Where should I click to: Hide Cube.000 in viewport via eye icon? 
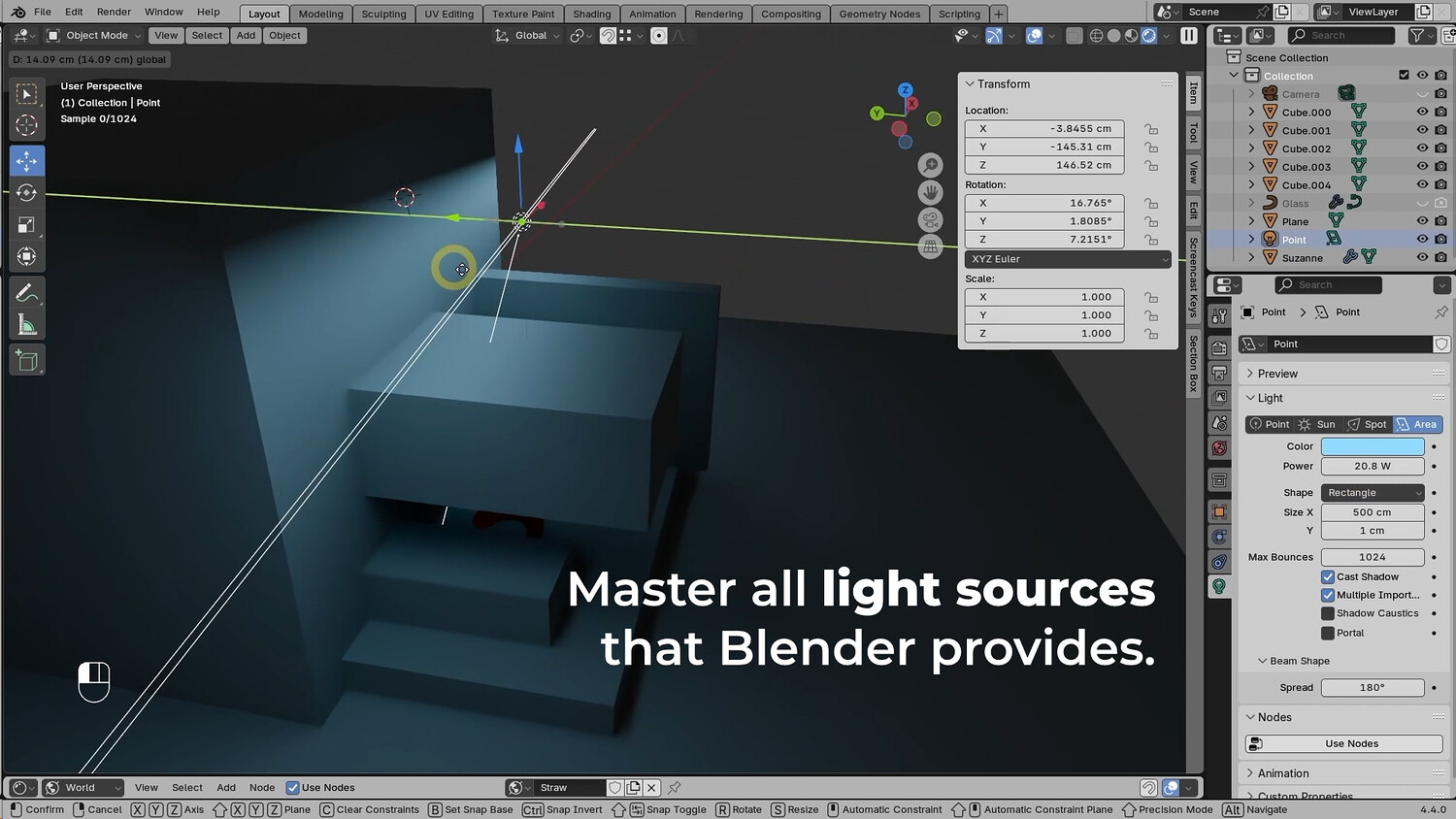[1422, 113]
